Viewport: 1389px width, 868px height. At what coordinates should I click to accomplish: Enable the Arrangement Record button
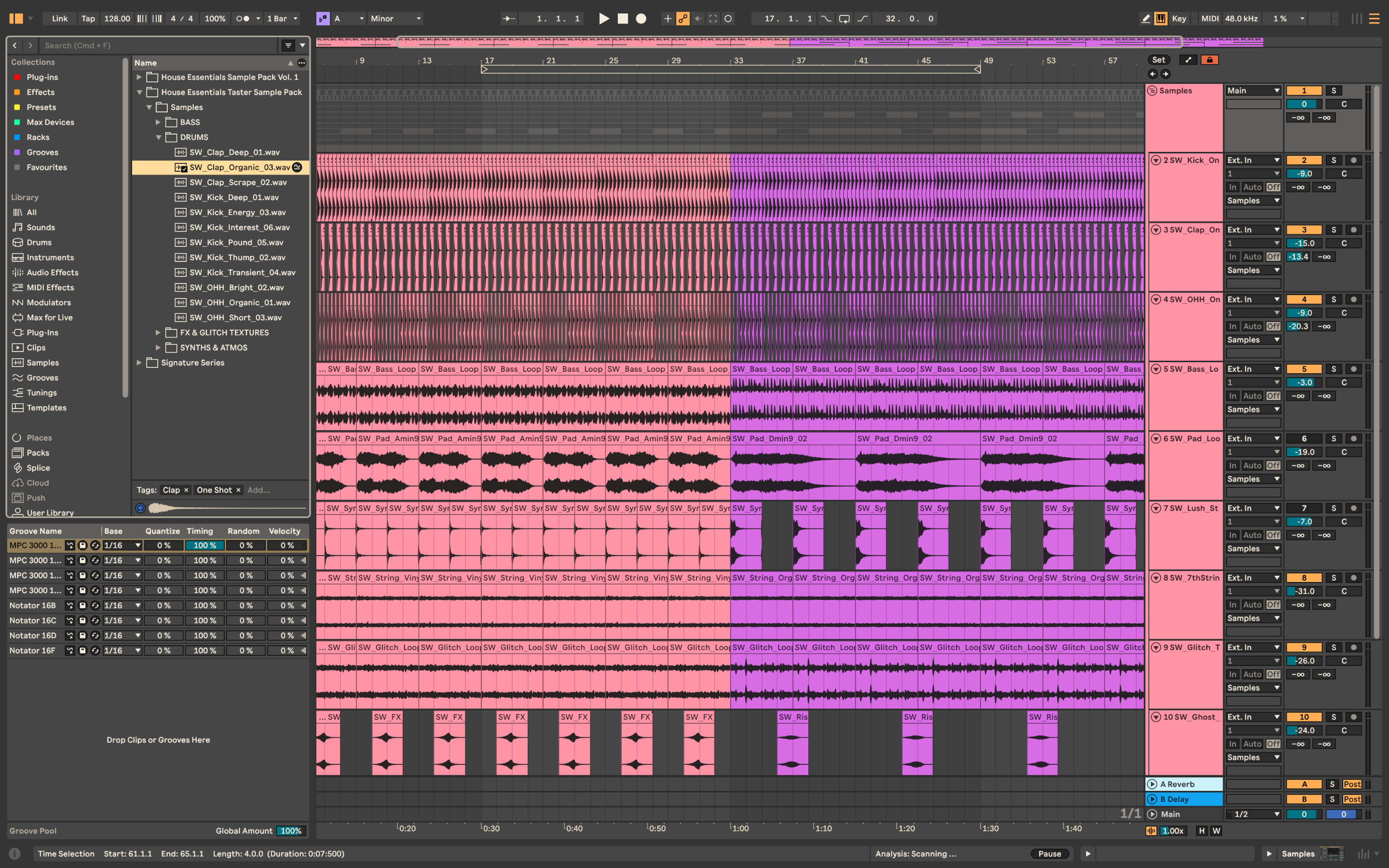pyautogui.click(x=641, y=18)
